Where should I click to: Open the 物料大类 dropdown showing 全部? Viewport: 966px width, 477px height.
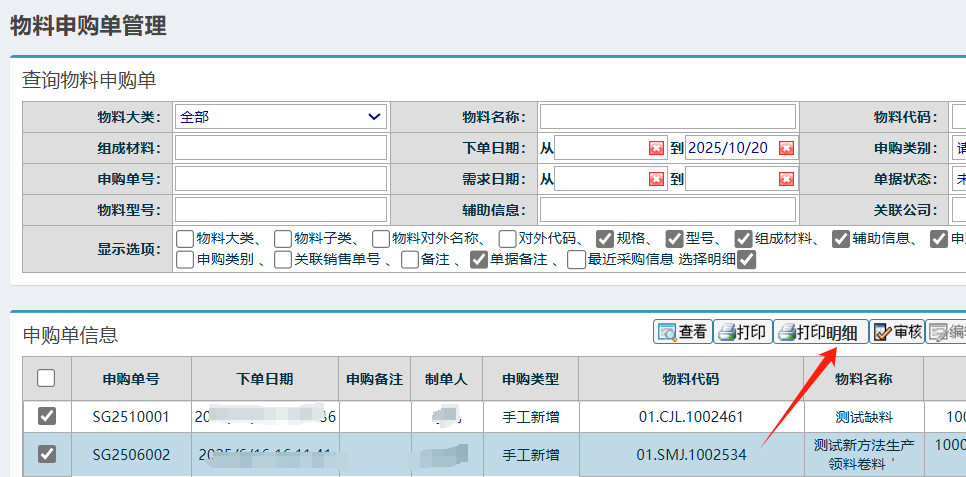click(x=280, y=117)
